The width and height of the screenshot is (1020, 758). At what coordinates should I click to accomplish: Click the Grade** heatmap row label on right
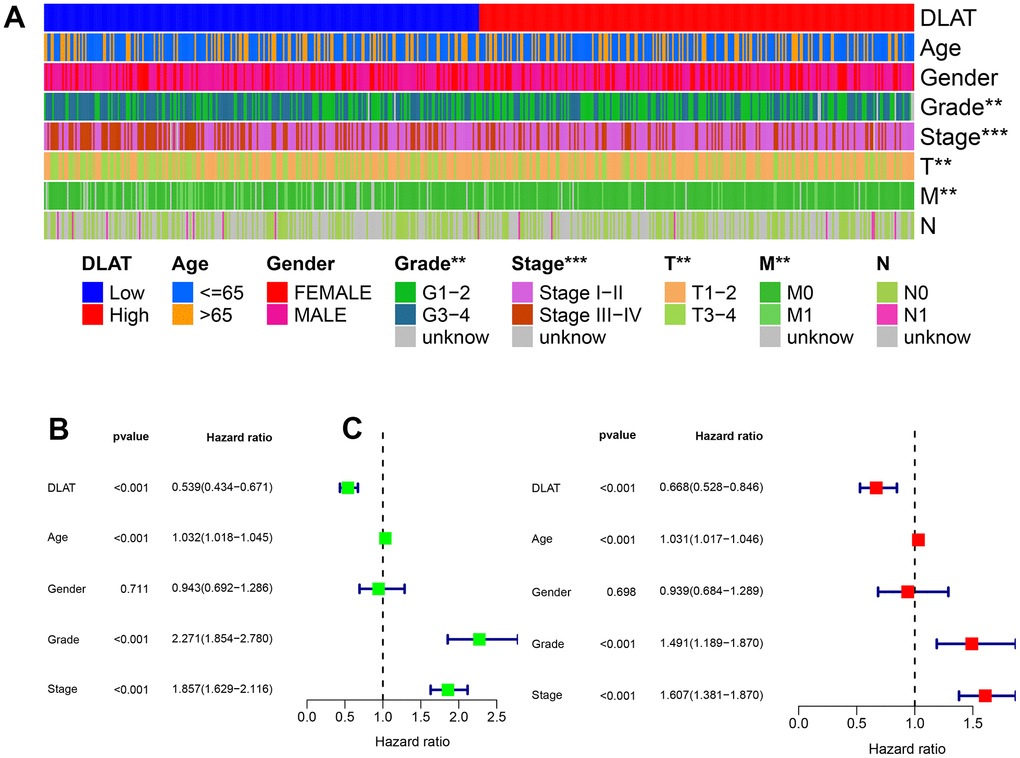pos(959,107)
